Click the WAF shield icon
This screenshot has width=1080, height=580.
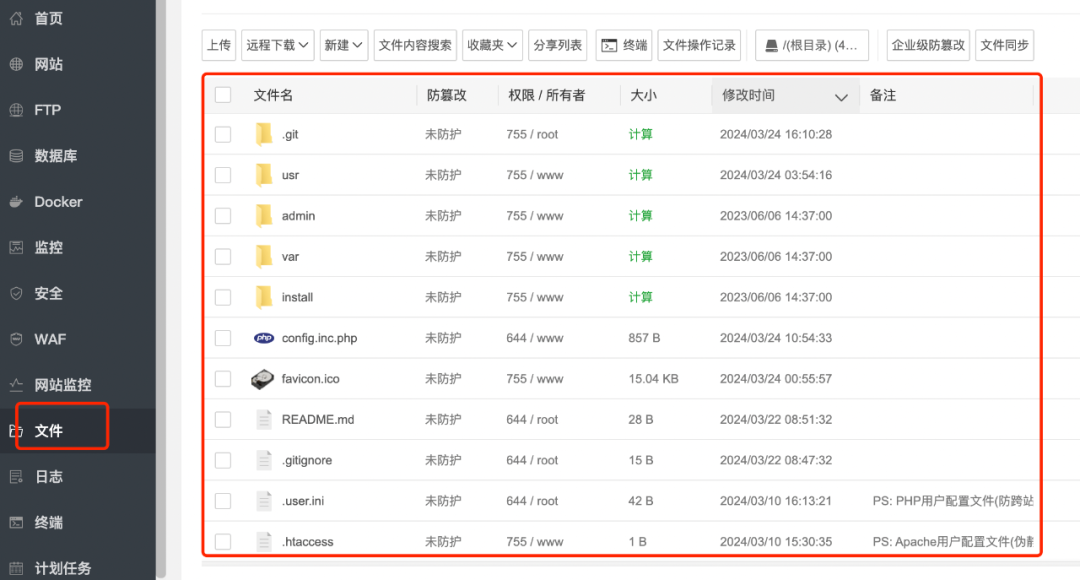click(x=17, y=339)
